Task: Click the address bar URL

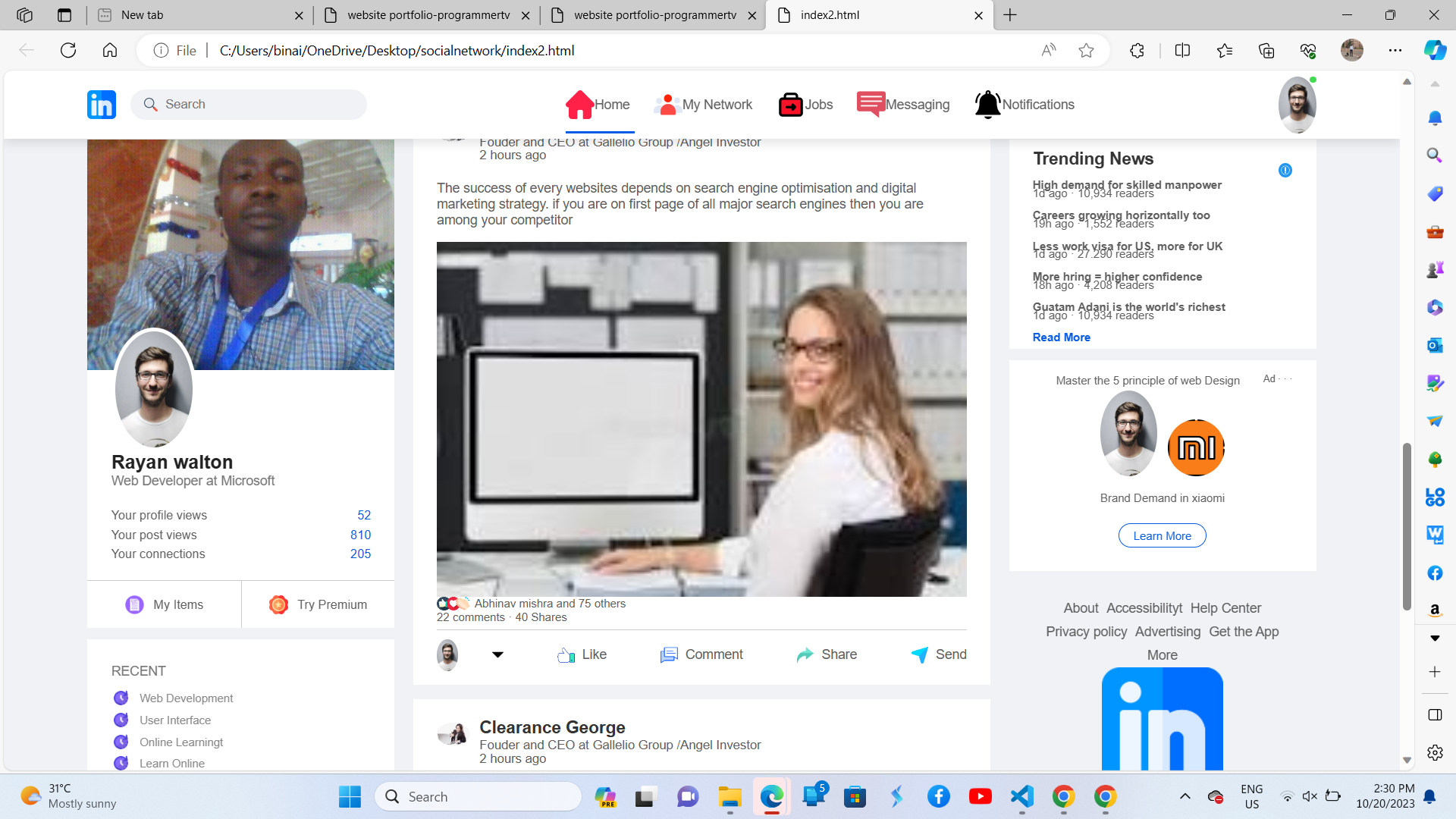Action: click(x=397, y=50)
